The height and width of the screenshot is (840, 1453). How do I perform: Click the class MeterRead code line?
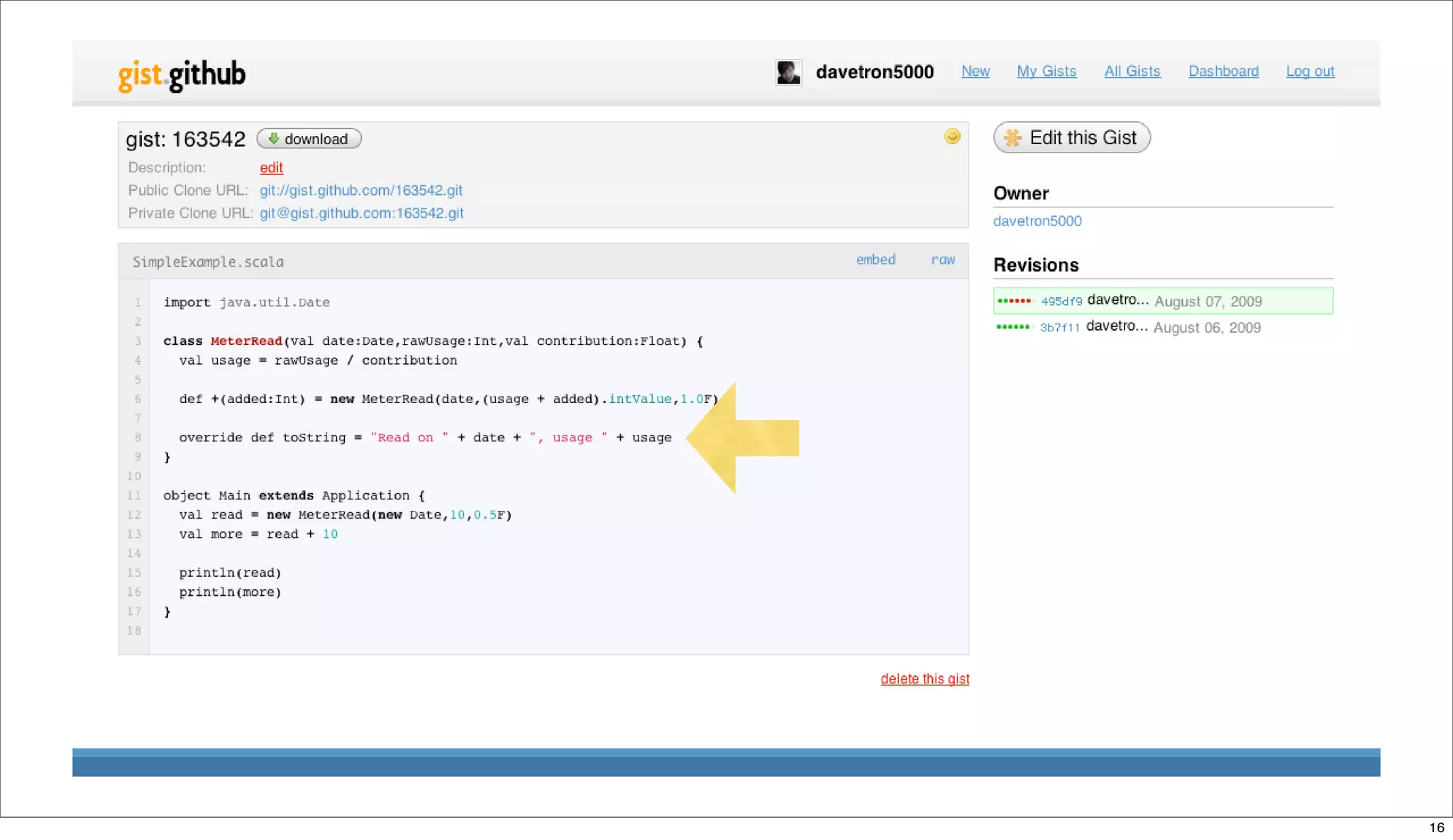[433, 341]
